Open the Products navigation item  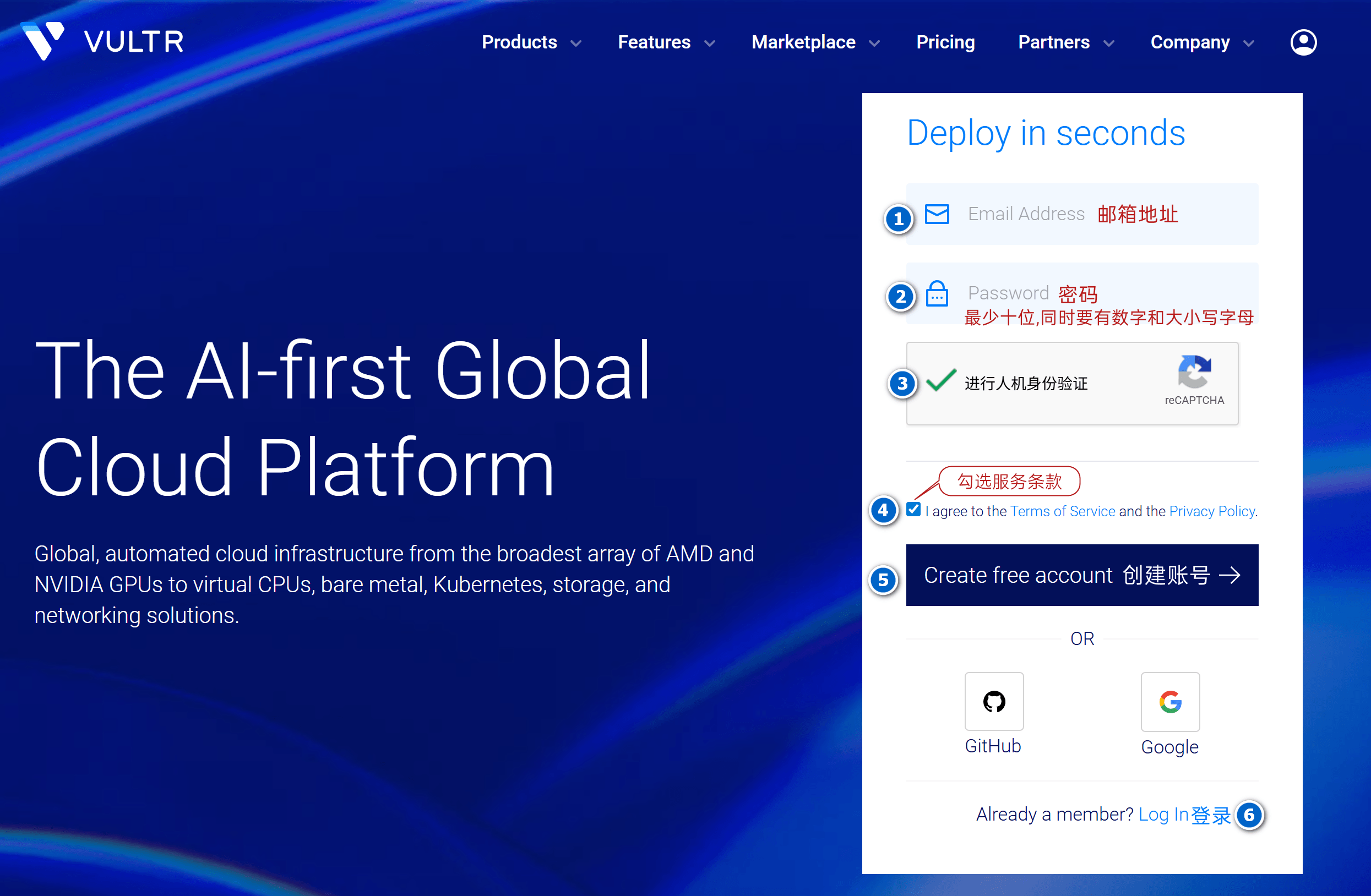(519, 42)
